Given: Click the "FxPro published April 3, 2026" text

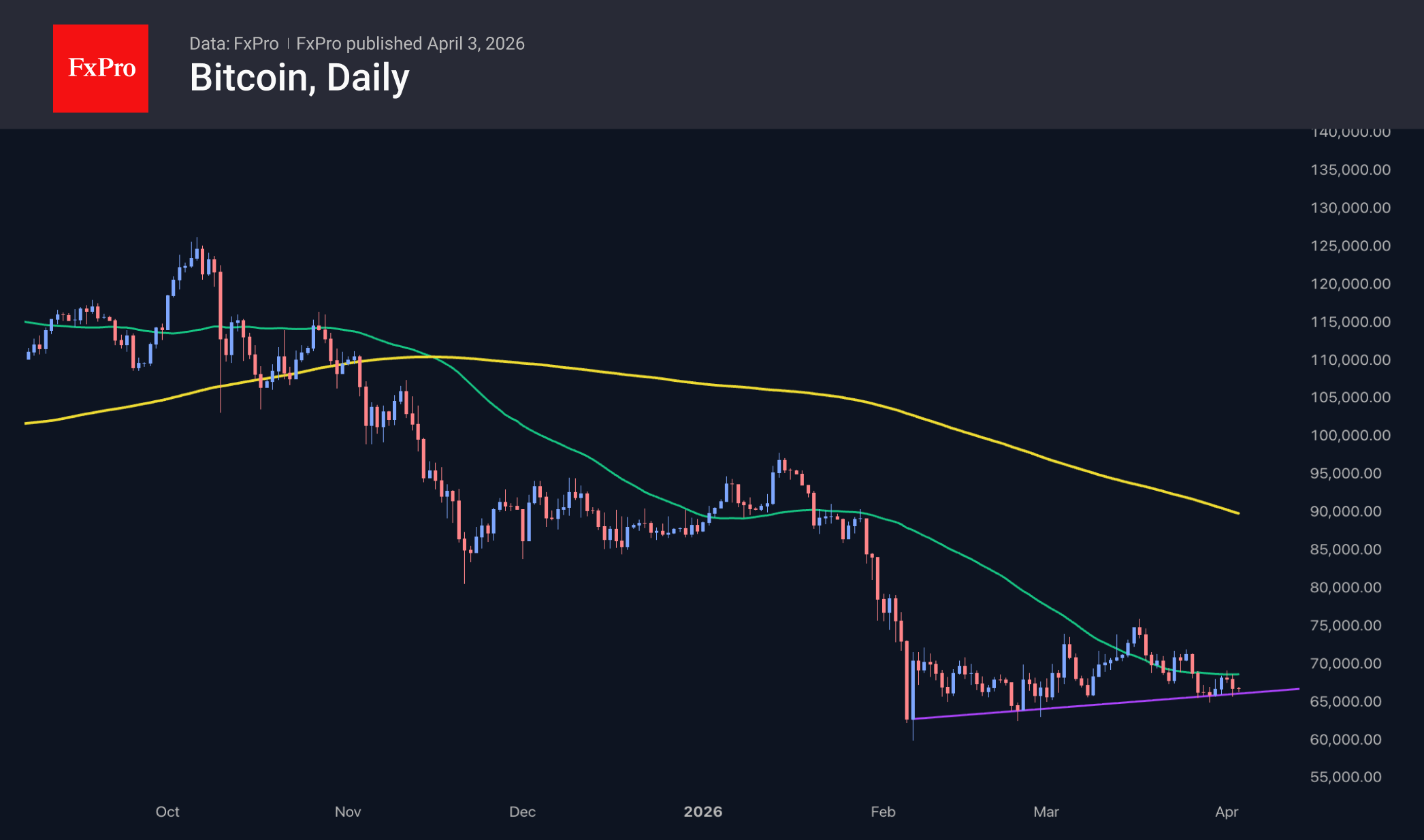Looking at the screenshot, I should [410, 44].
